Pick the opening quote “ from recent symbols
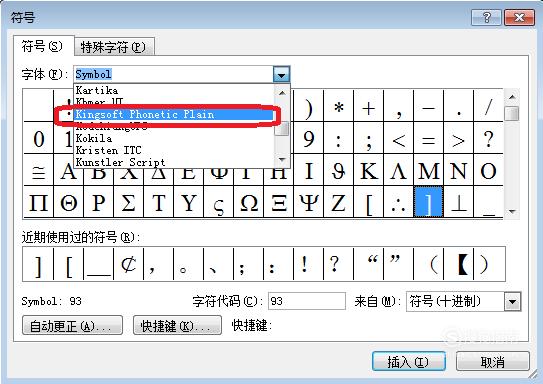The width and height of the screenshot is (543, 384). (368, 264)
